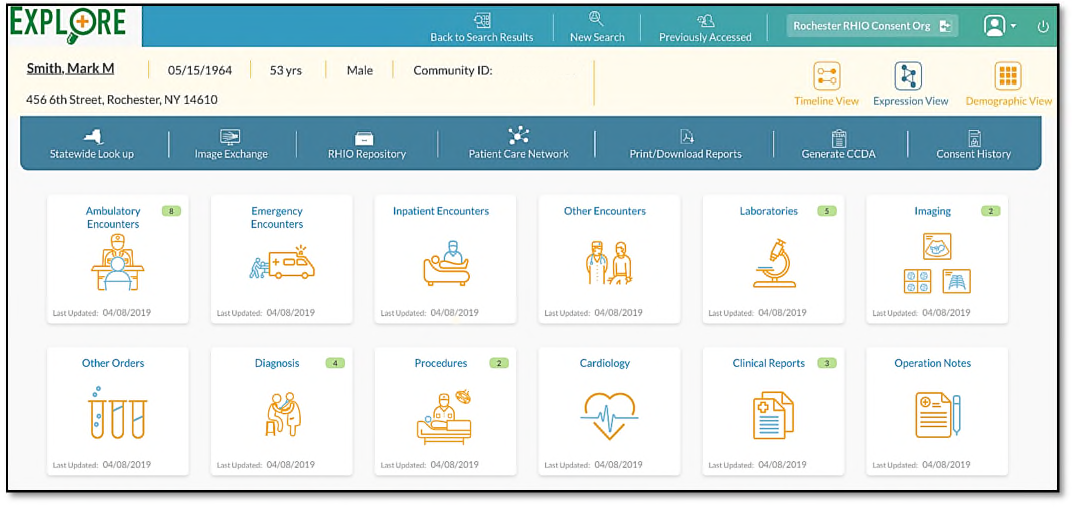Image resolution: width=1072 pixels, height=507 pixels.
Task: Open the Operation Notes title link
Action: tap(933, 364)
